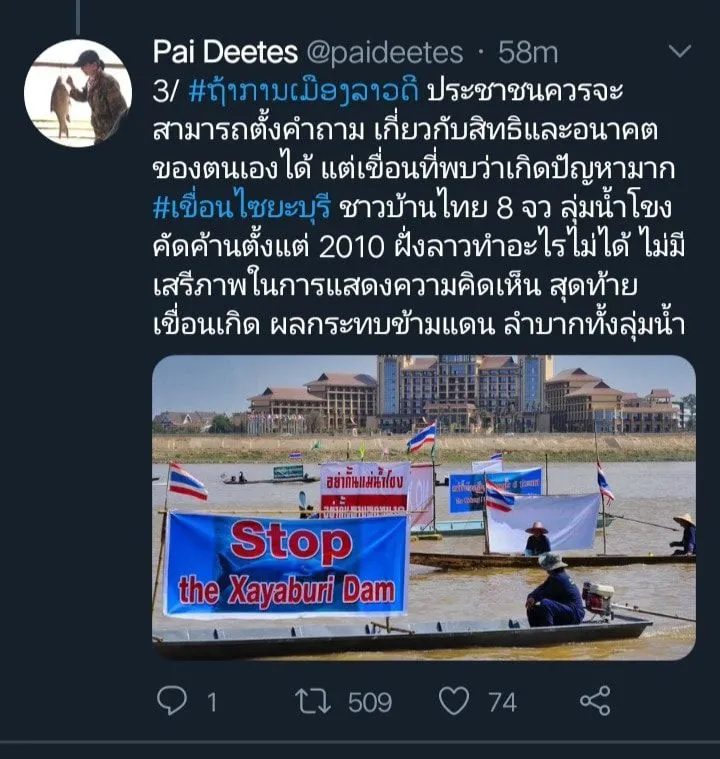This screenshot has width=720, height=759.
Task: Open the Pai Deetes display name
Action: point(225,52)
